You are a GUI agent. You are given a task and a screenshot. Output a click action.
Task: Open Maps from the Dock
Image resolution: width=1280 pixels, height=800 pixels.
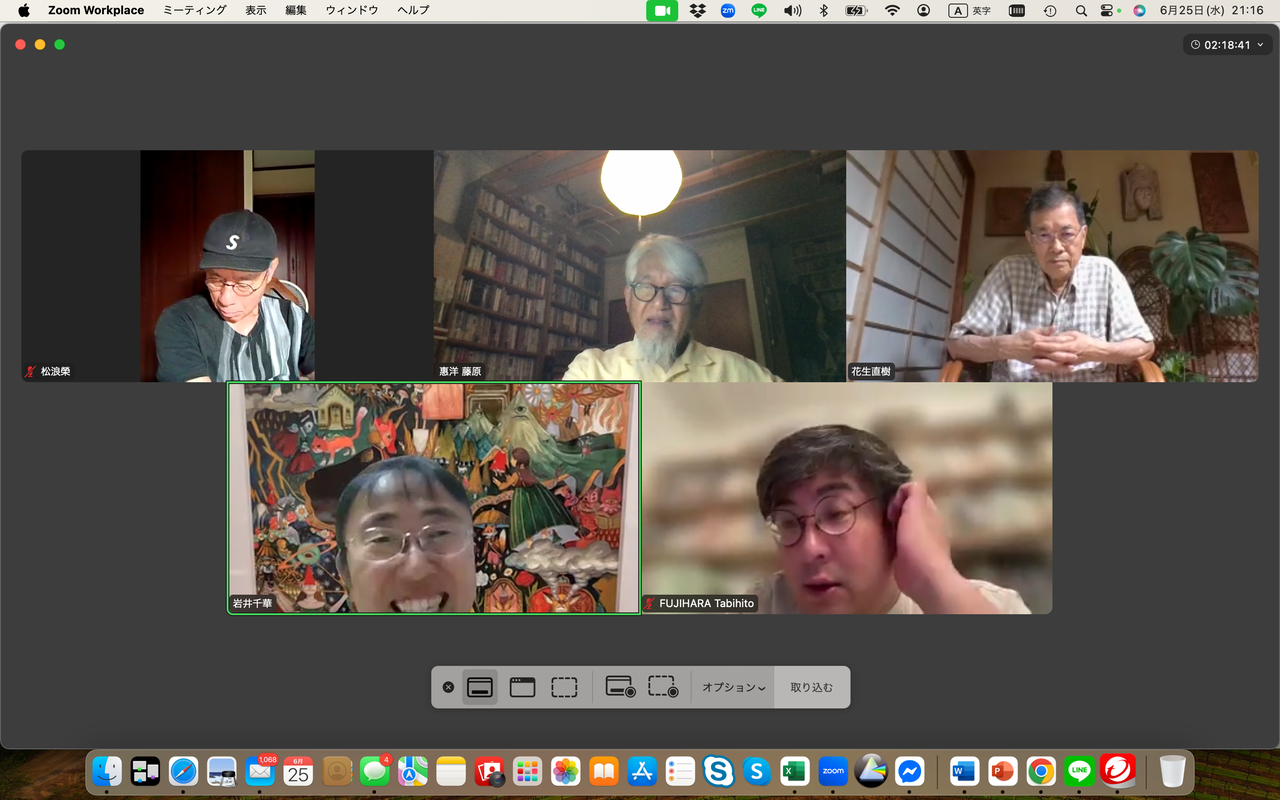(413, 771)
